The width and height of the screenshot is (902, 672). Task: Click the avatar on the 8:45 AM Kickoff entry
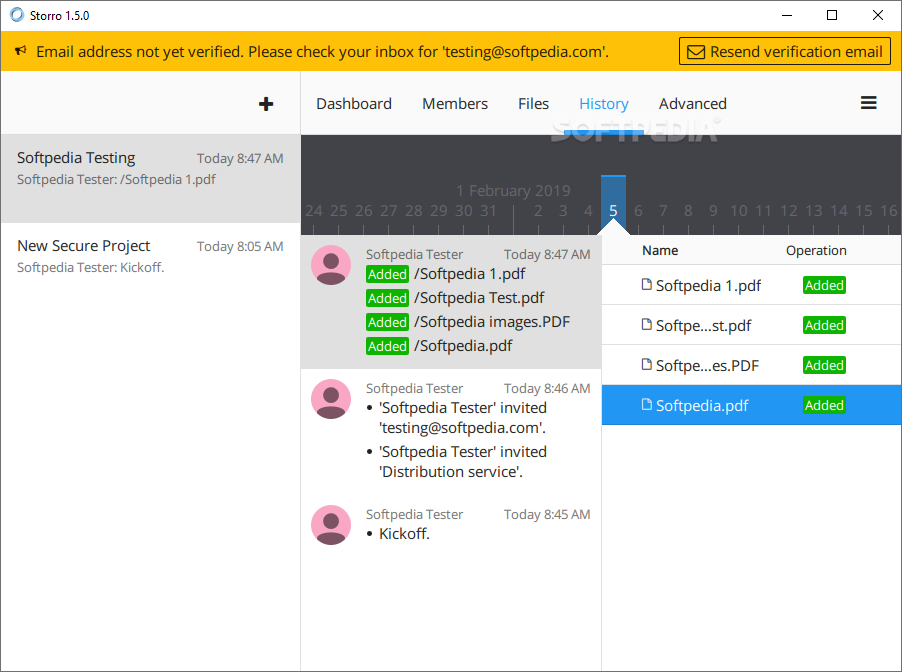(331, 525)
